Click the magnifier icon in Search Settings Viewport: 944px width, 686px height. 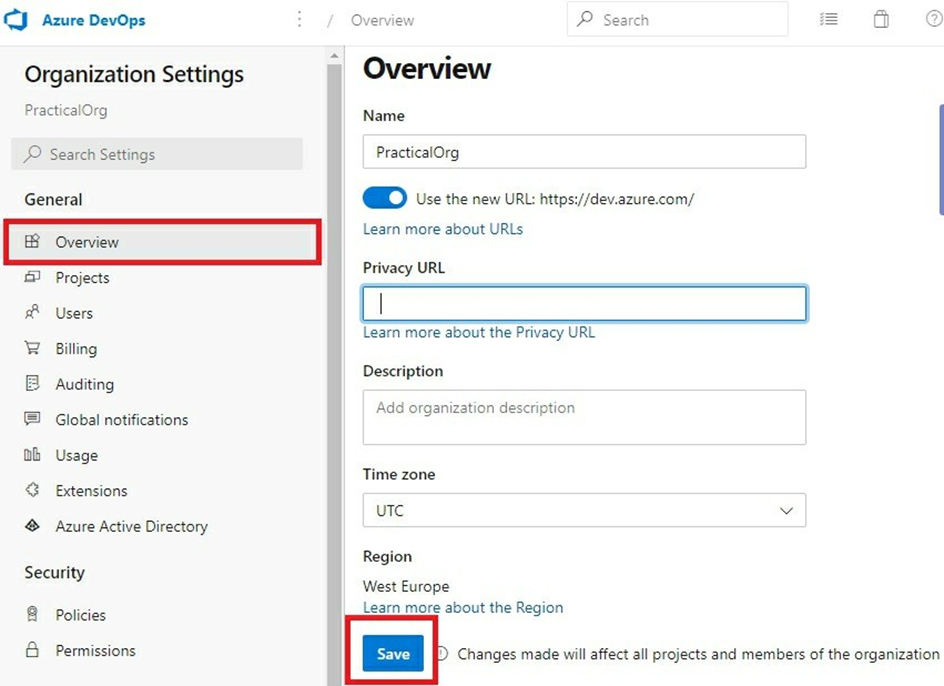point(32,154)
